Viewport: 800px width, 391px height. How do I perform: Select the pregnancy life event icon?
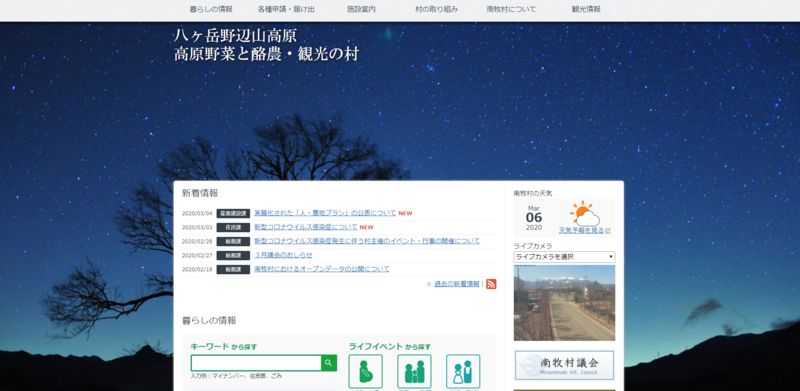tap(365, 372)
